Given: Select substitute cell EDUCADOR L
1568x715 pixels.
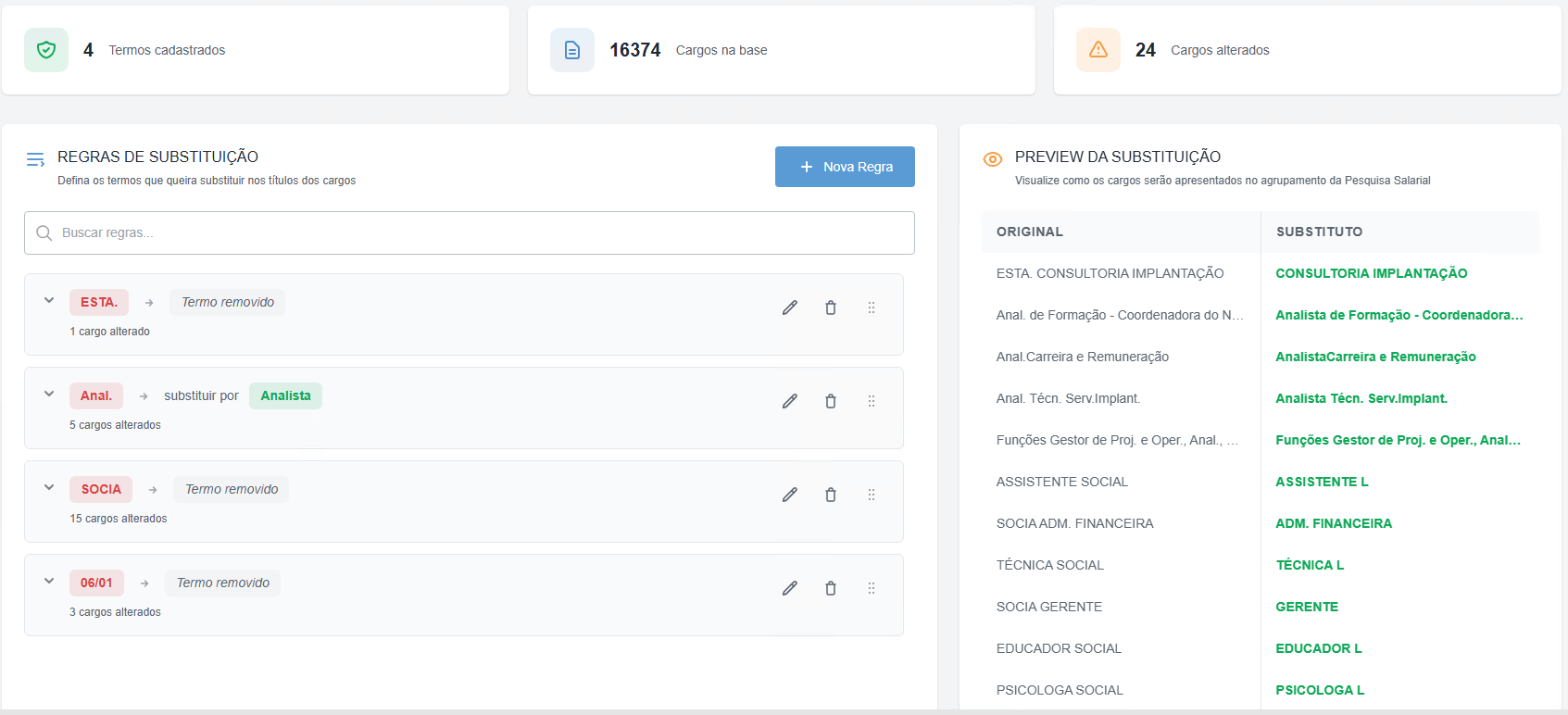Looking at the screenshot, I should (1319, 648).
